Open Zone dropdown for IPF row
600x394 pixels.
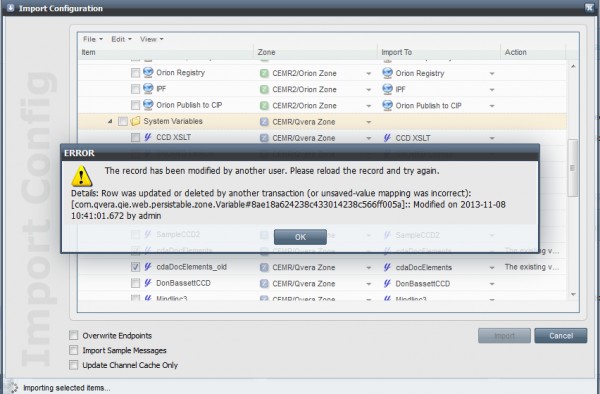point(368,90)
